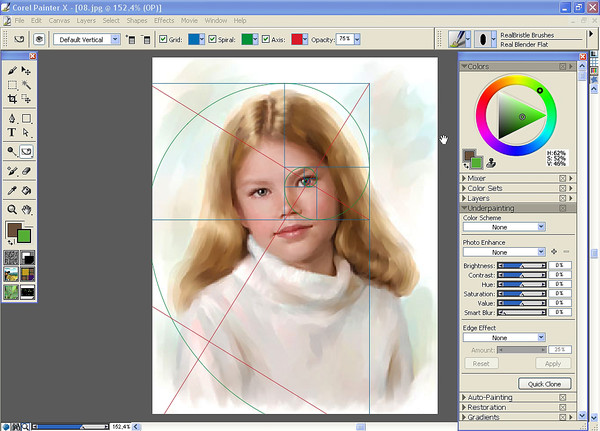Collapse the Underpainting palette
Screen dimensions: 600x431
464,208
